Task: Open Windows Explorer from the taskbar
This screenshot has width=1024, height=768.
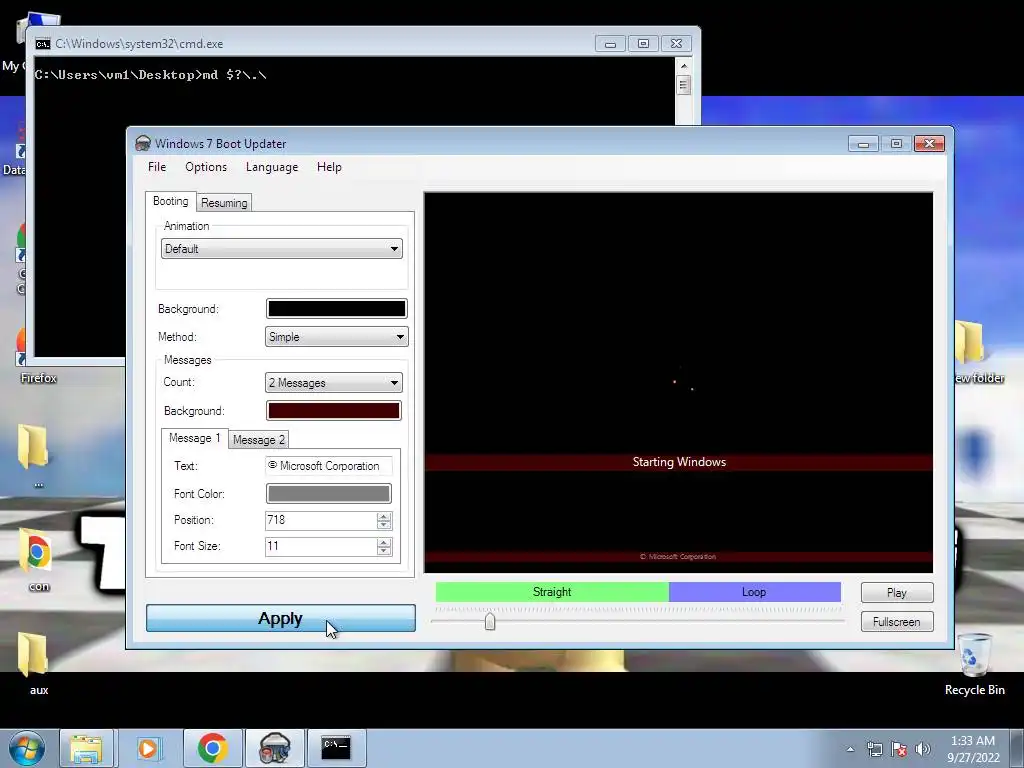Action: (86, 748)
